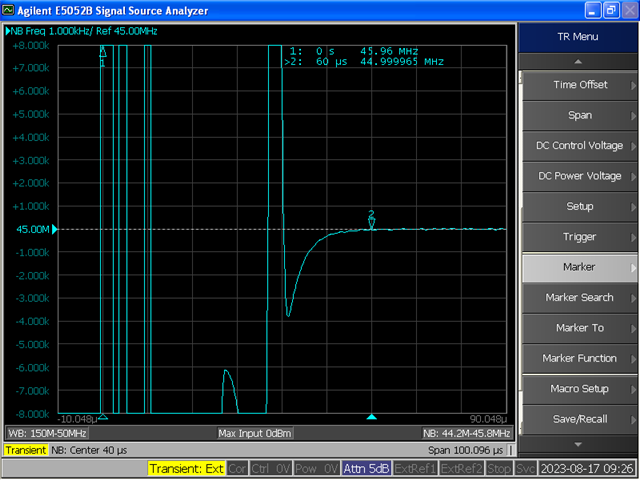640x480 pixels.
Task: Click marker 1 position triangle on time axis
Action: [x=103, y=417]
